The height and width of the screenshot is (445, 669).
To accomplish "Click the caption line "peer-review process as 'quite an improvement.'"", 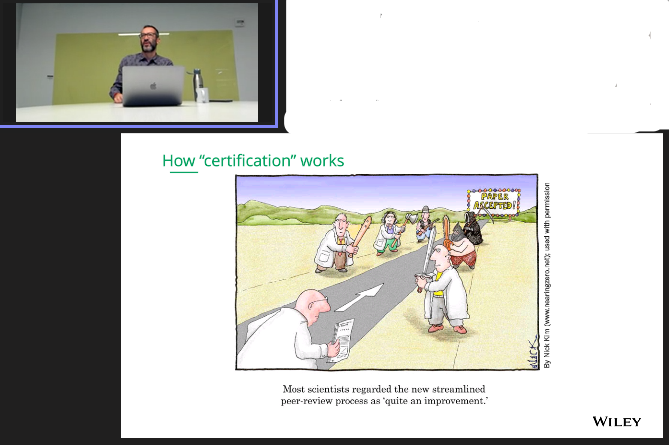I will (x=384, y=401).
